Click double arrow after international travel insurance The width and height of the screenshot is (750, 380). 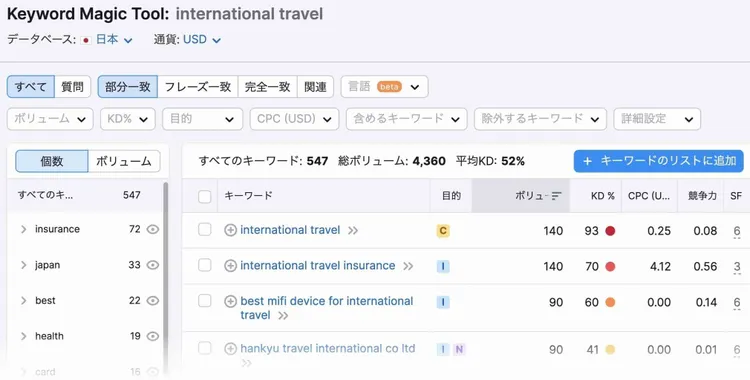(408, 266)
